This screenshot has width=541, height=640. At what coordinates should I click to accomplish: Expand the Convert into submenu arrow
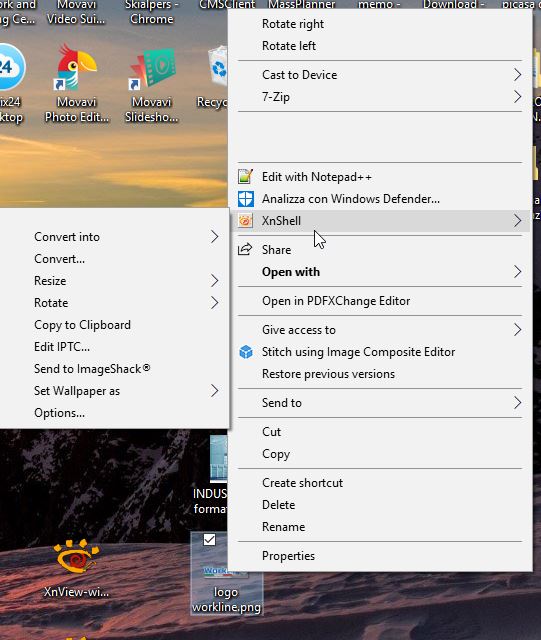pos(215,237)
